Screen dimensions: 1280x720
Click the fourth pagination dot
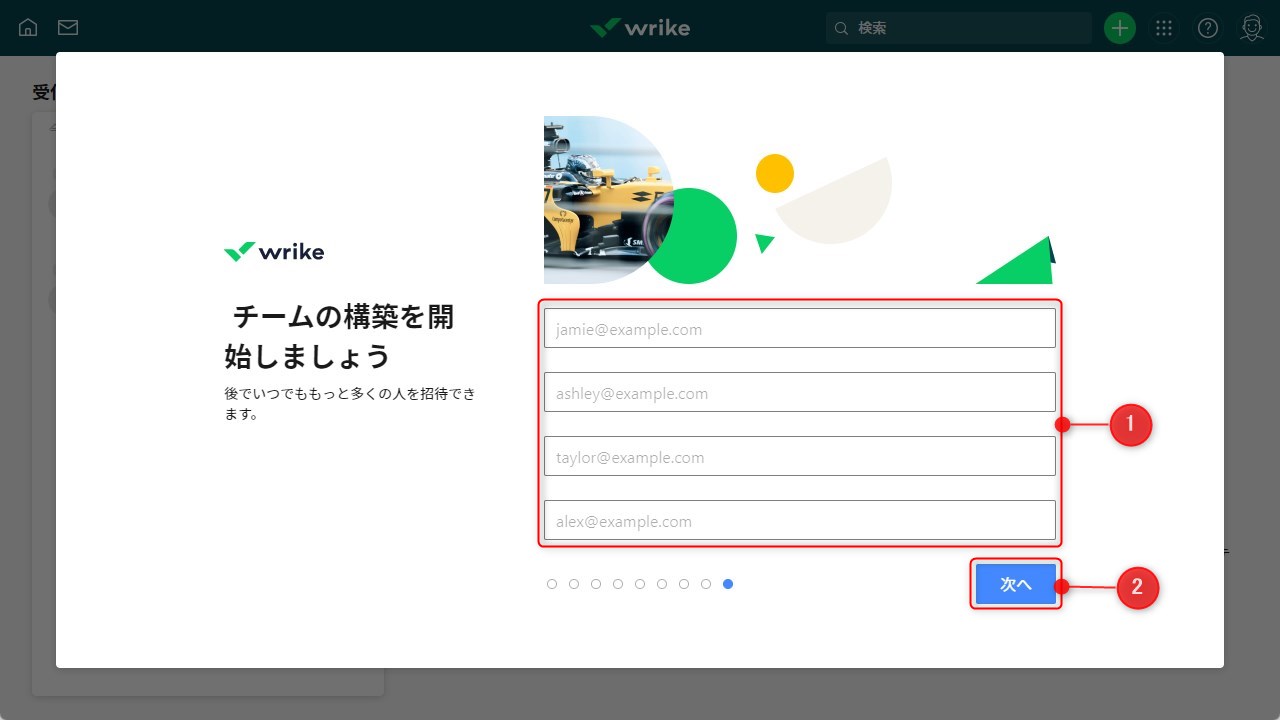click(618, 583)
